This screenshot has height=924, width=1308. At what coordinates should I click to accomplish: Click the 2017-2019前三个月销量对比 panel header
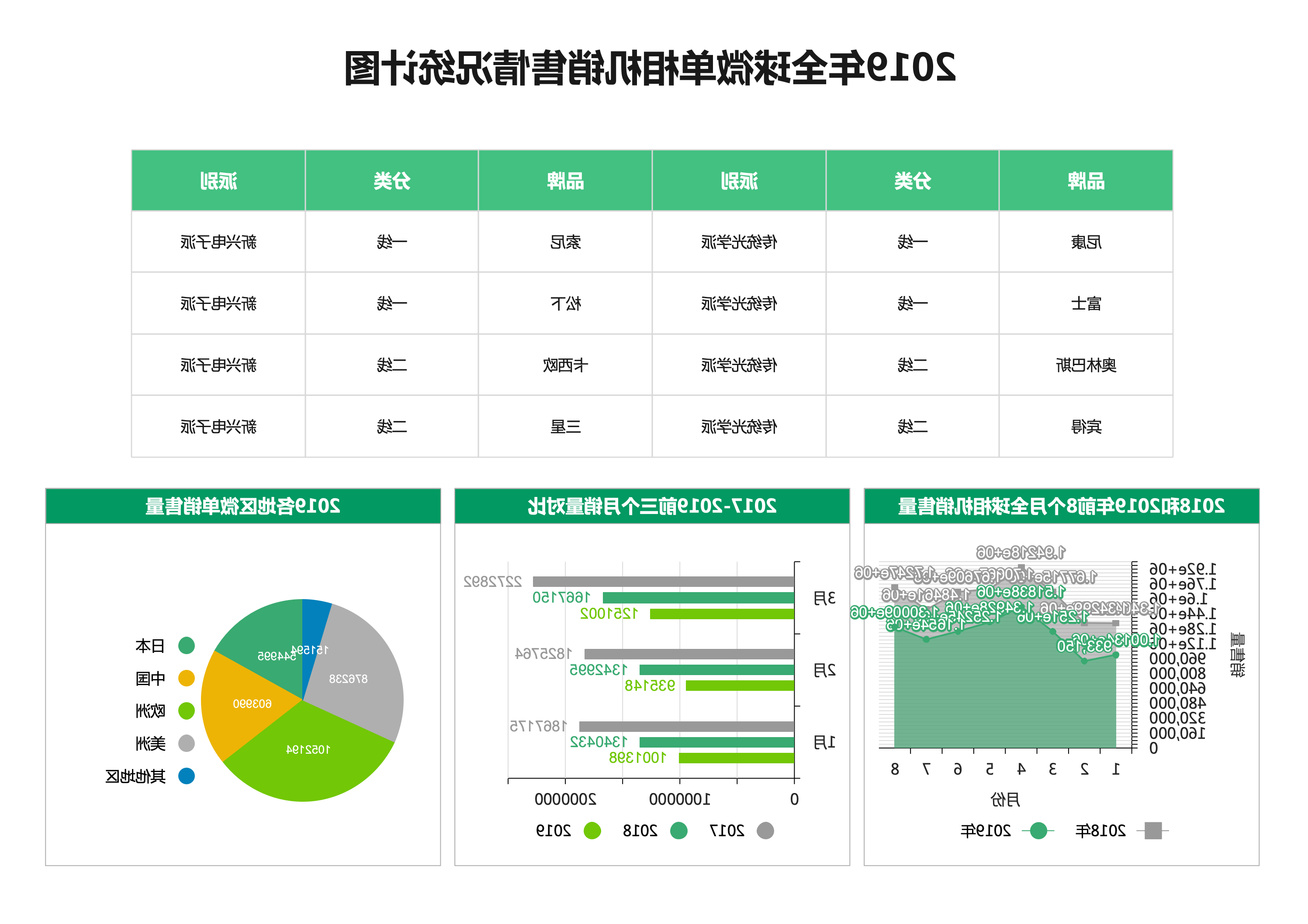coord(652,506)
